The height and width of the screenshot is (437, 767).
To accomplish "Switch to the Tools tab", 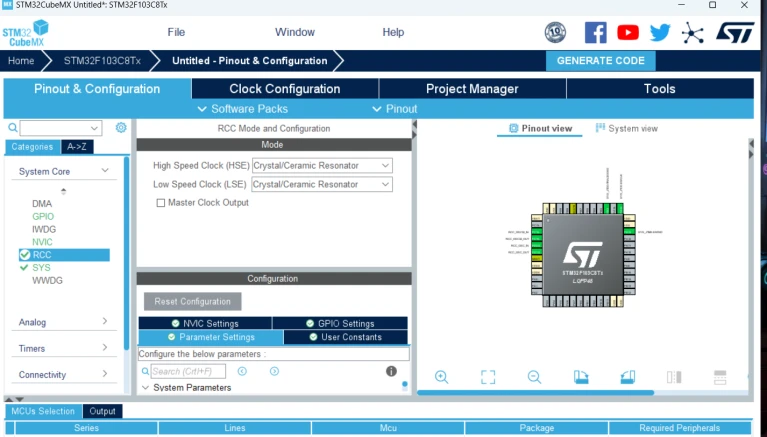I will tap(659, 89).
